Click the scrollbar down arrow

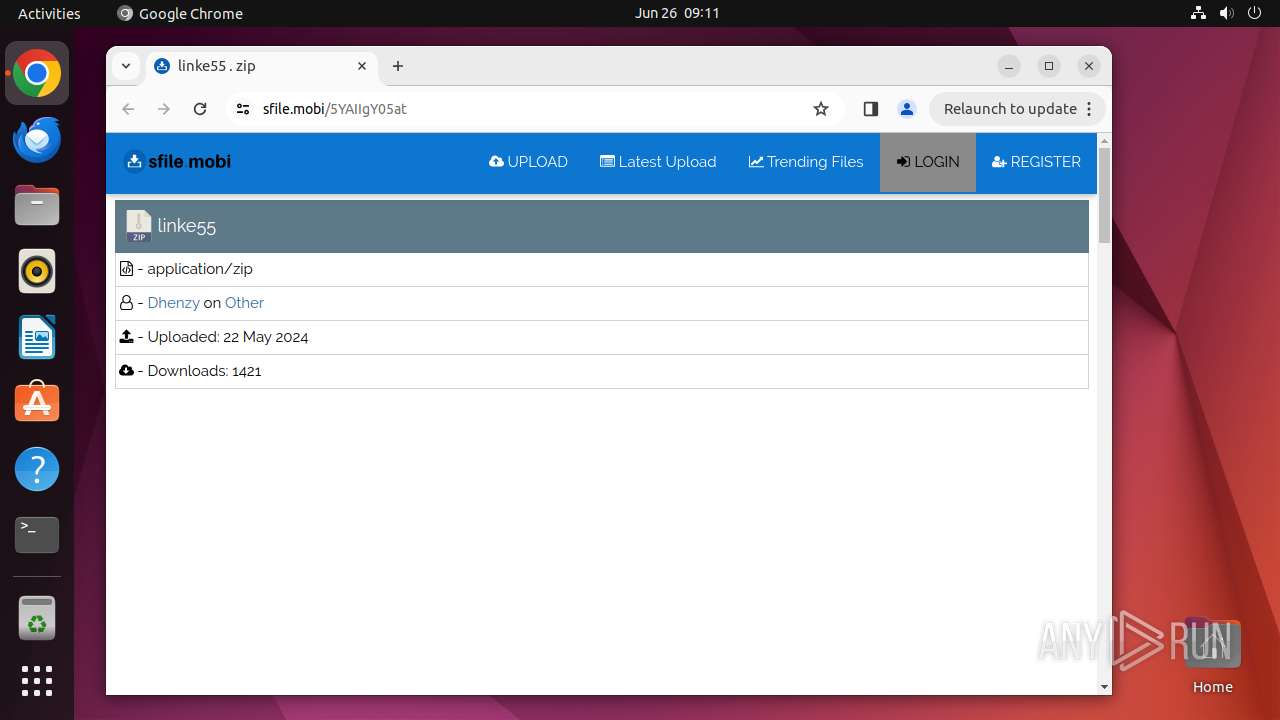point(1104,687)
